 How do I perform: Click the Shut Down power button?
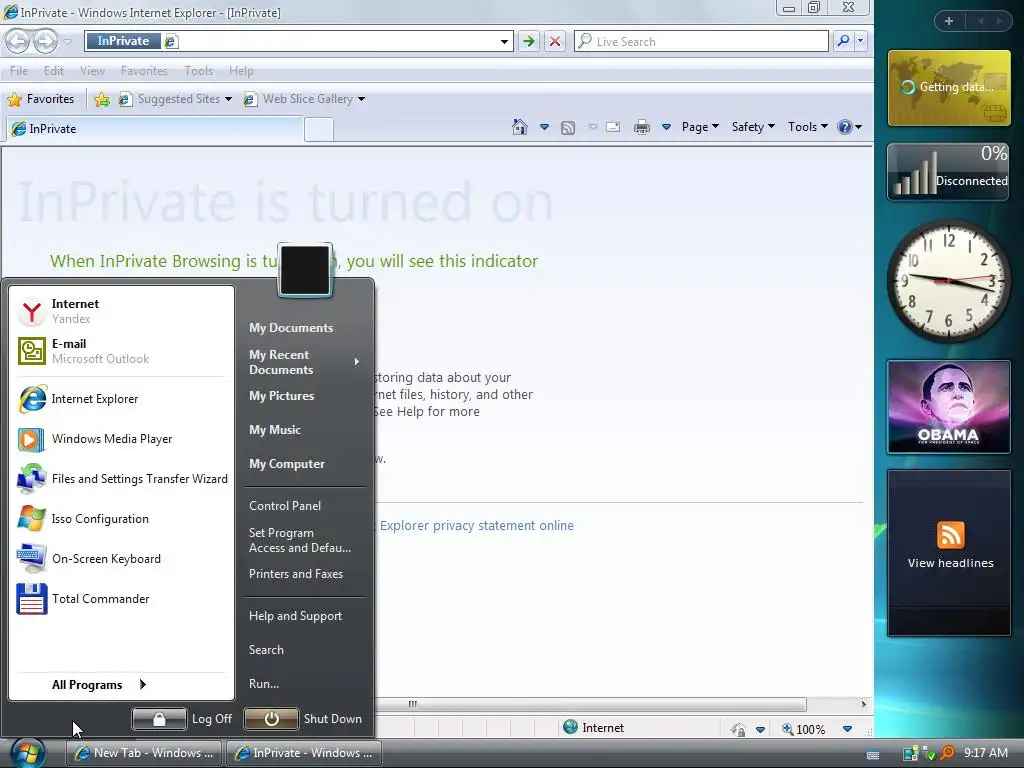tap(272, 719)
